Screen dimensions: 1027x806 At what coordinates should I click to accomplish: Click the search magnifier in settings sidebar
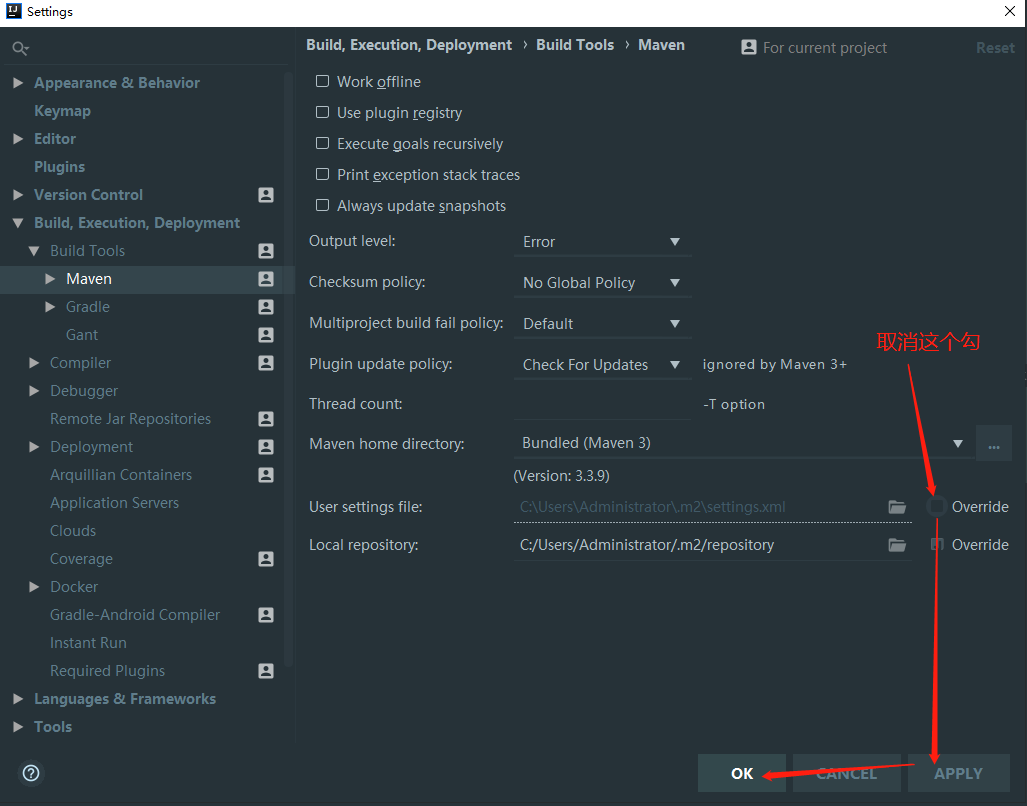(20, 47)
